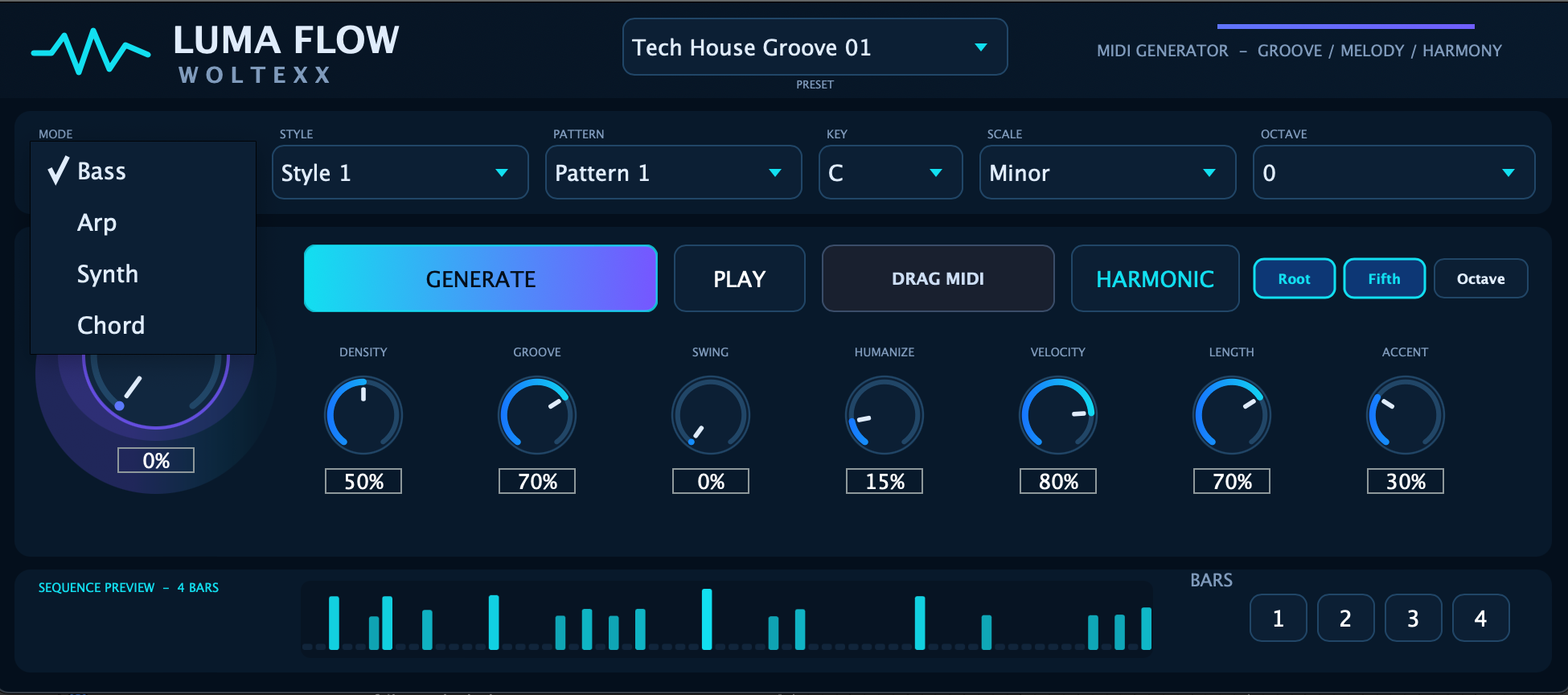Screen dimensions: 1568x695
Task: Click the Accent knob
Action: tap(1406, 416)
